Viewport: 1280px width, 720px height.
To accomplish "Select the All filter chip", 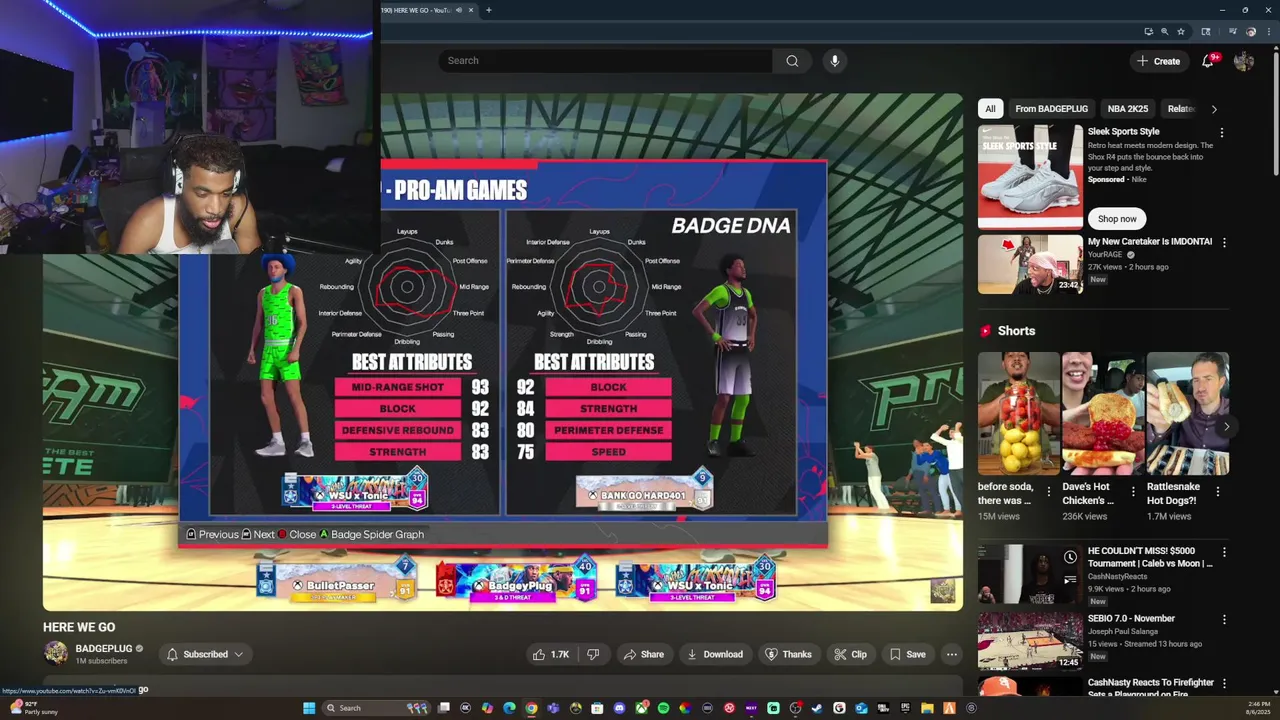I will click(x=990, y=108).
